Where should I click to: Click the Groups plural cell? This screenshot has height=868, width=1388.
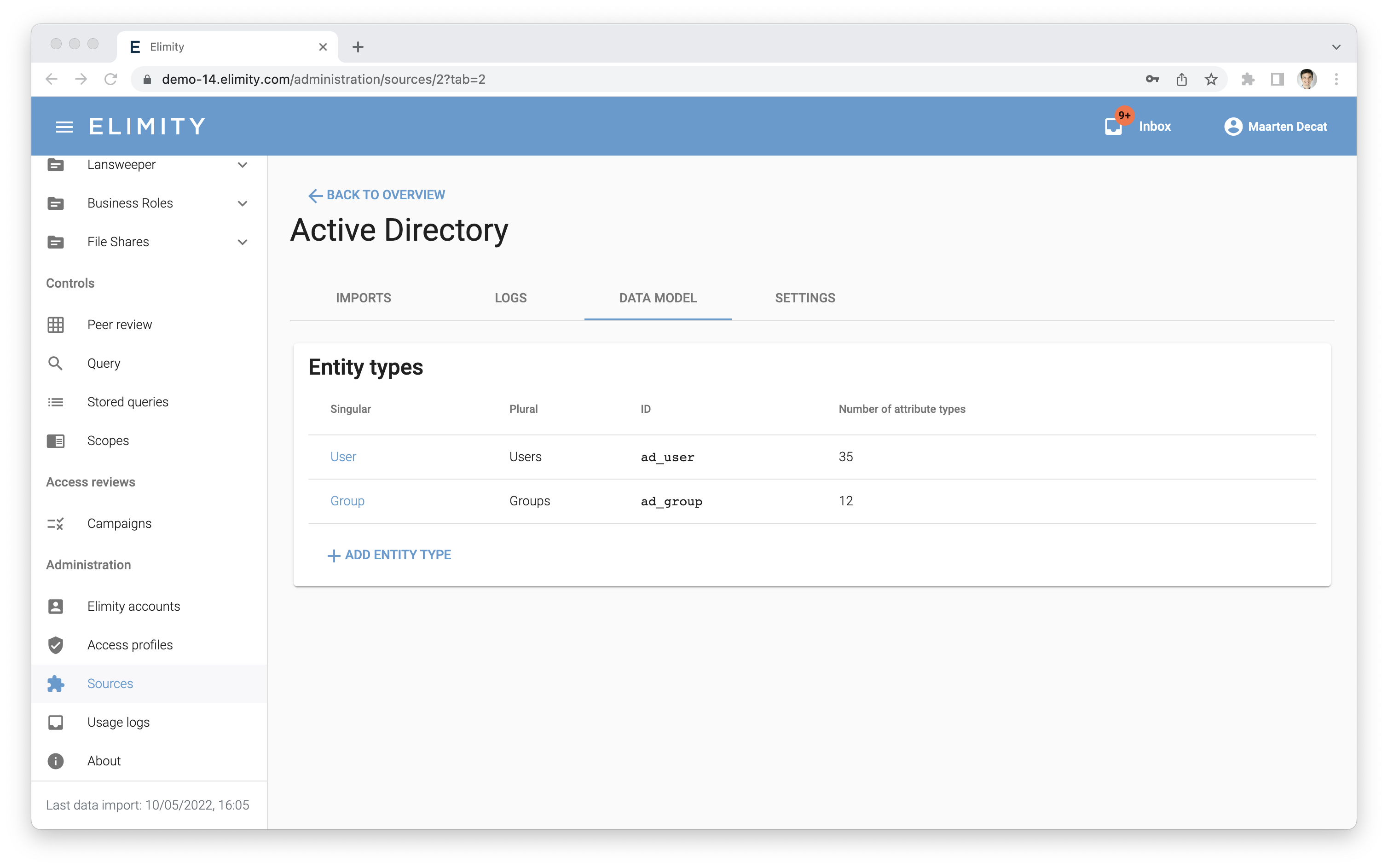[x=529, y=501]
